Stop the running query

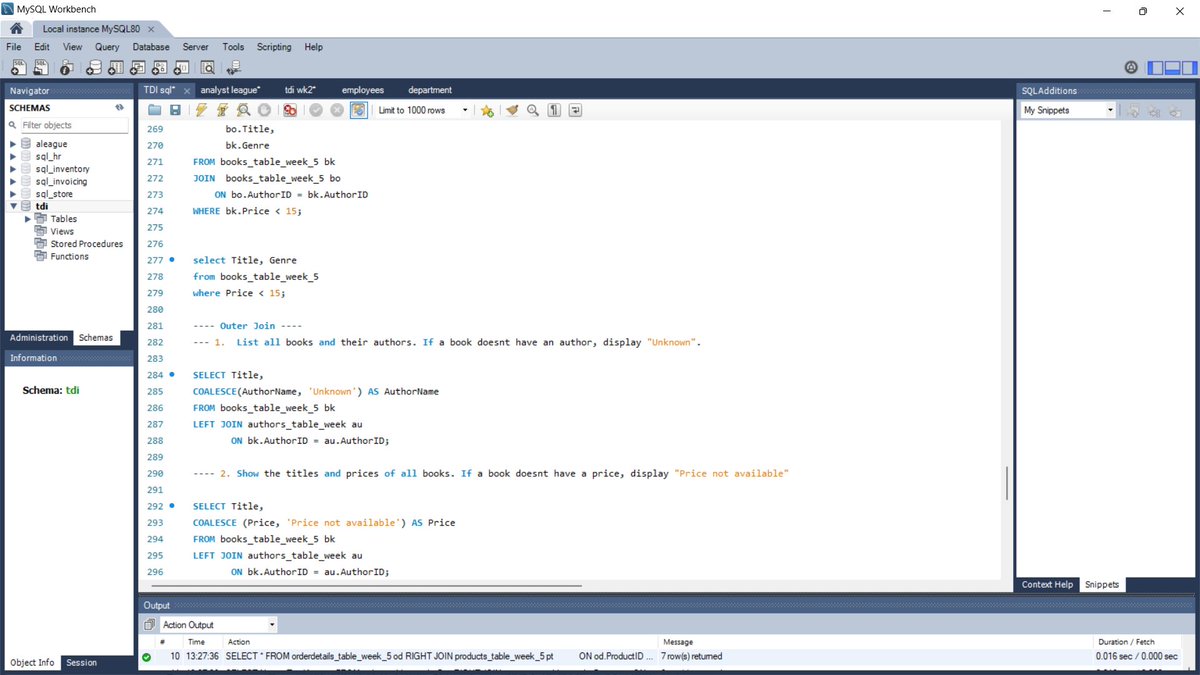coord(264,110)
